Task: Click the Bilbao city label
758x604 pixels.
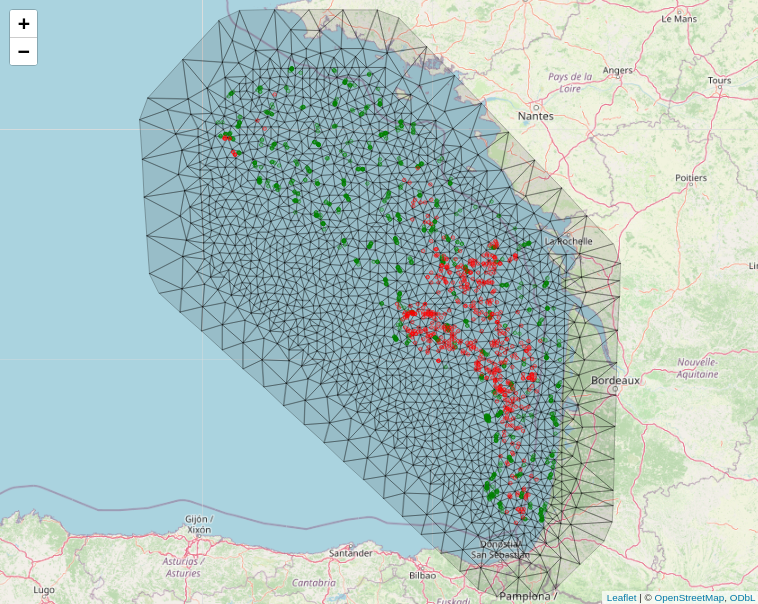Action: [x=422, y=576]
